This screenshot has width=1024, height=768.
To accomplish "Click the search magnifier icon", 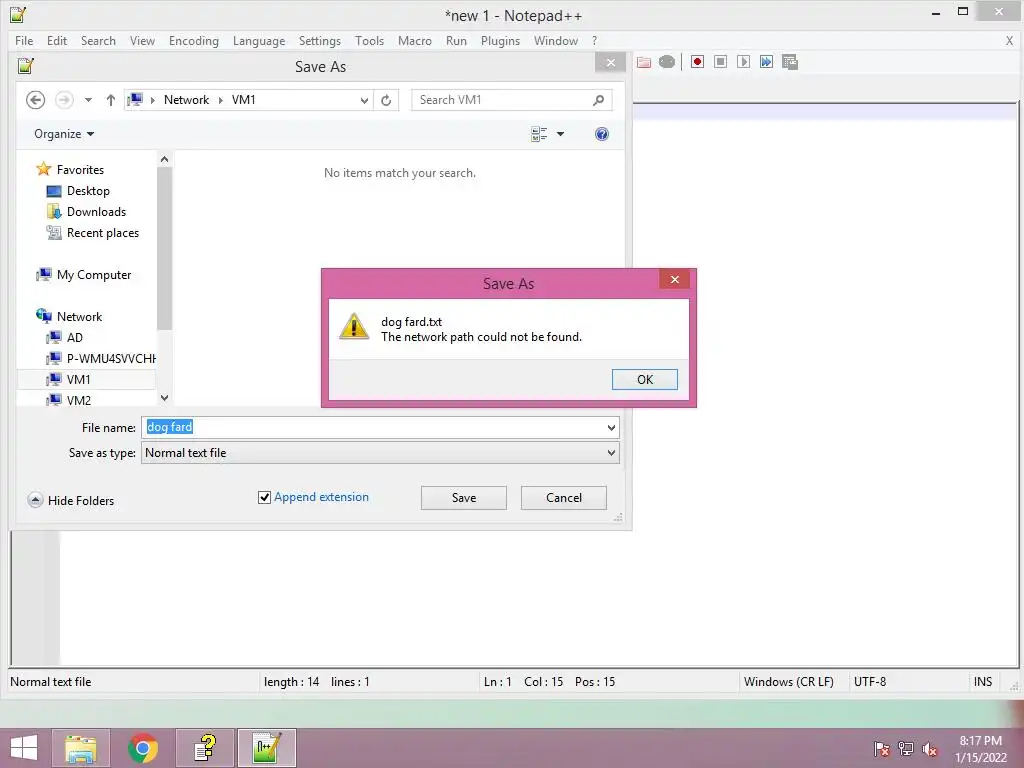I will (598, 100).
